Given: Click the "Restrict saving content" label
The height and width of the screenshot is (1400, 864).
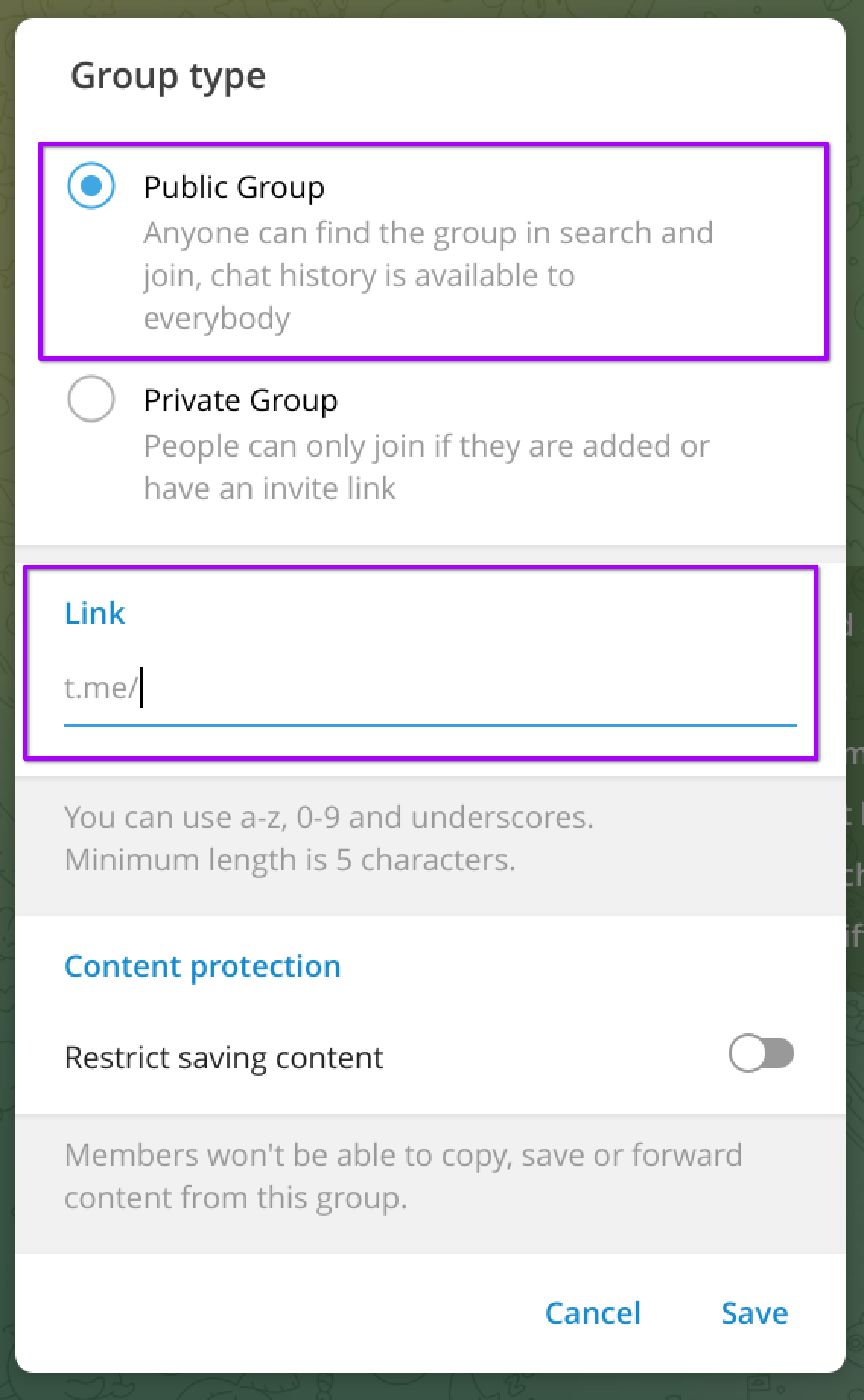Looking at the screenshot, I should click(224, 1058).
